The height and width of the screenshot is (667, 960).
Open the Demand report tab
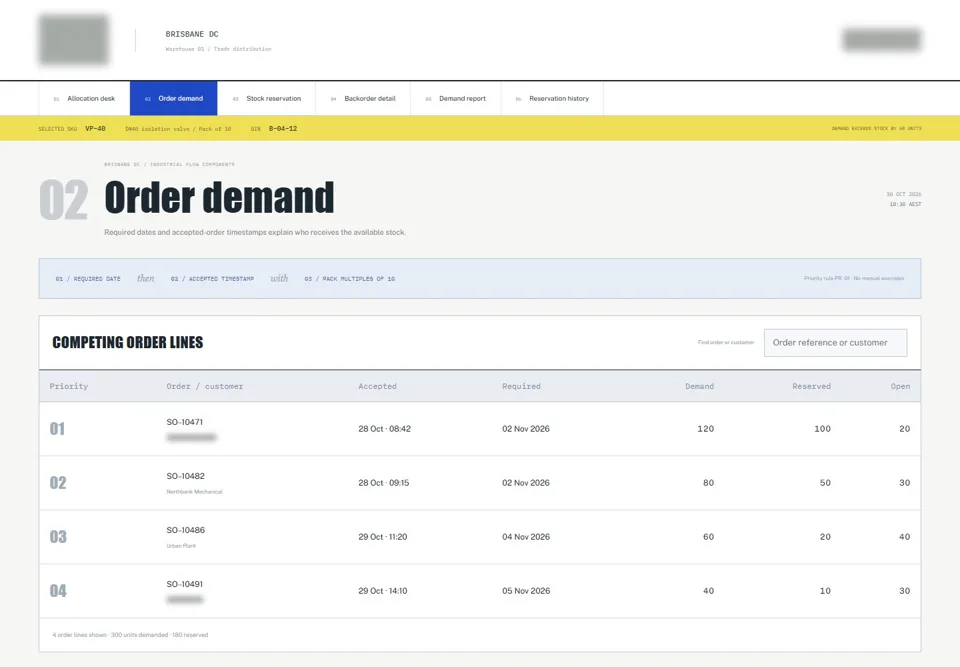coord(456,99)
